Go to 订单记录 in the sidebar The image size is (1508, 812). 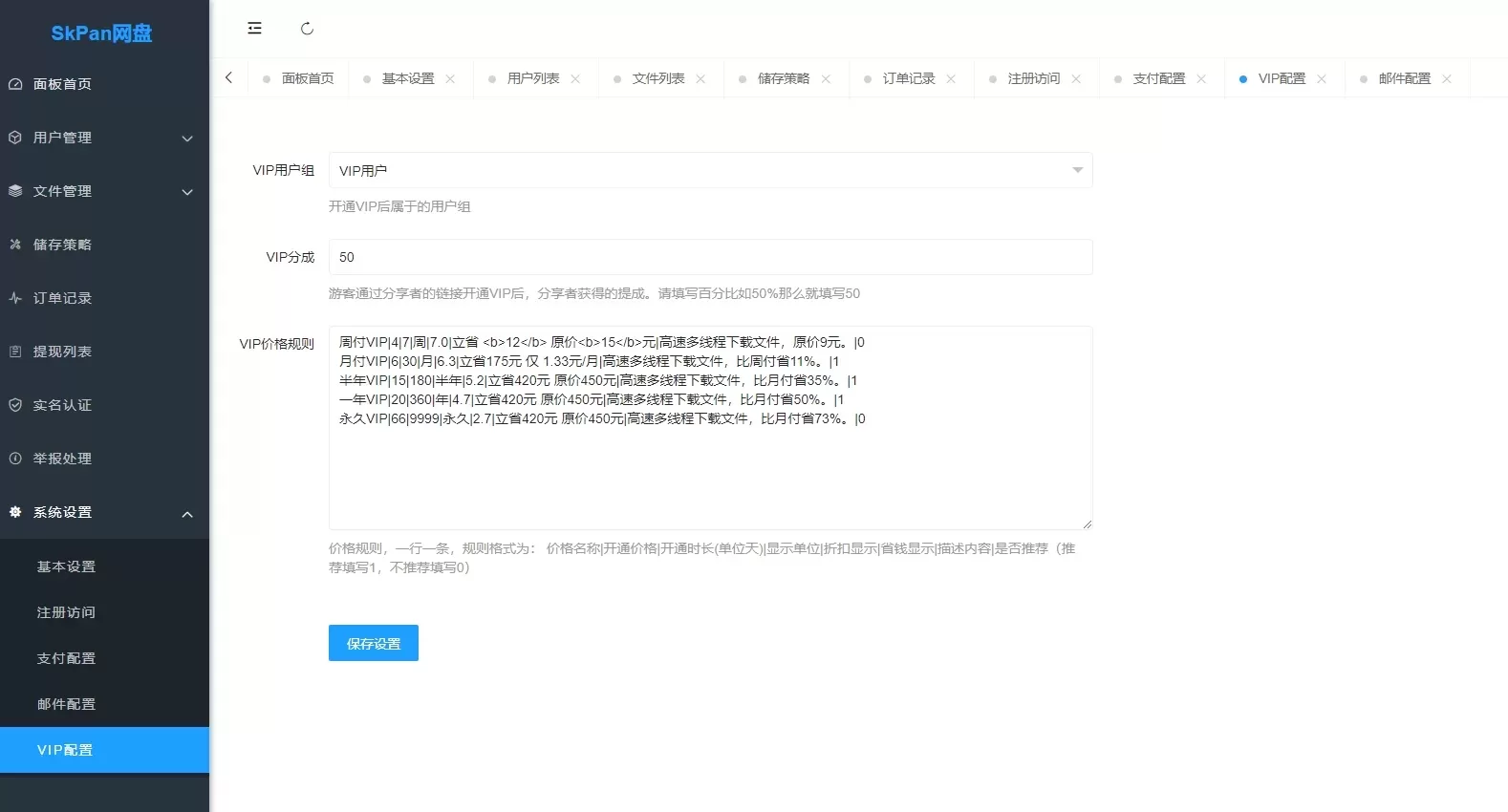click(62, 298)
